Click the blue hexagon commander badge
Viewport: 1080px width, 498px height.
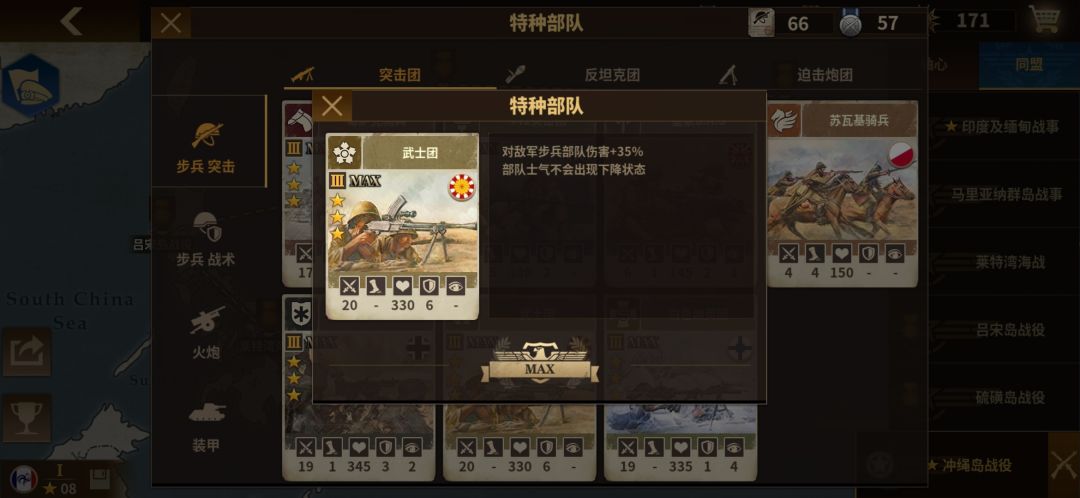[30, 86]
